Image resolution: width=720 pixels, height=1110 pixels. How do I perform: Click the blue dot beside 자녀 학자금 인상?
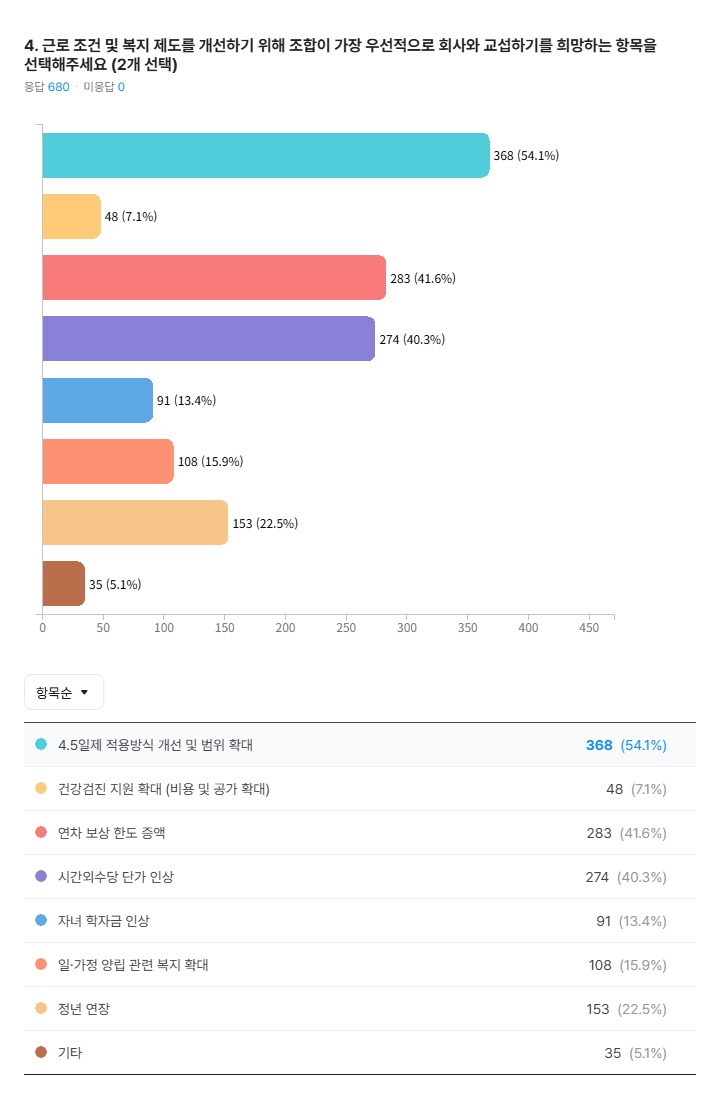(41, 921)
